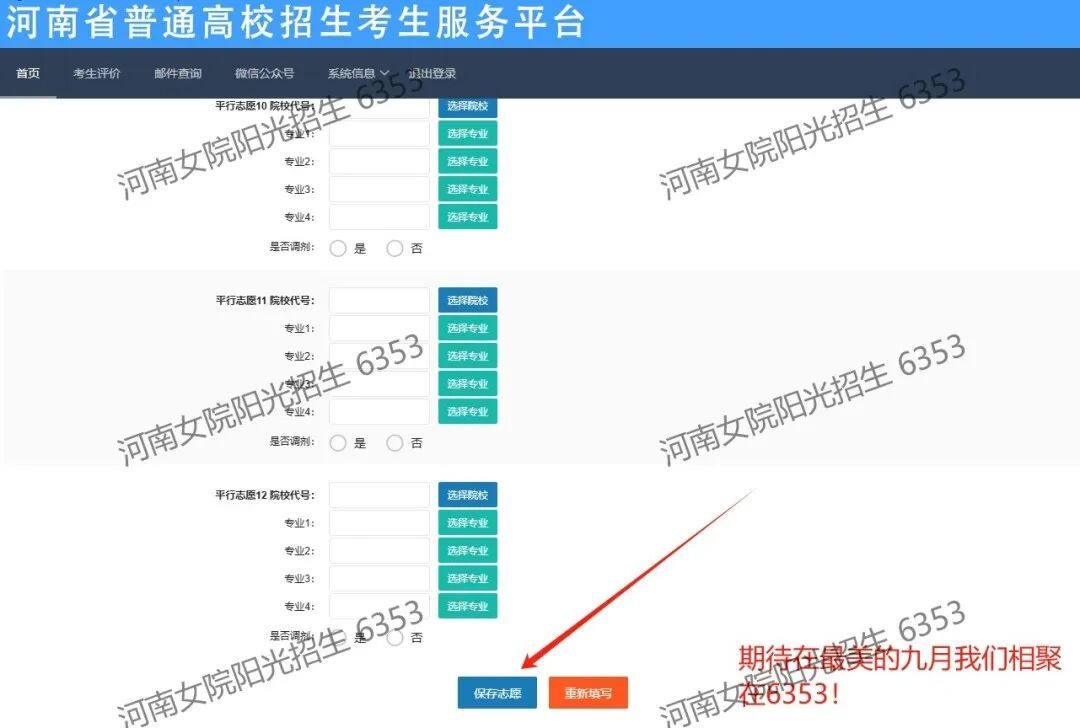Open the 考生评价 menu item
The width and height of the screenshot is (1080, 728).
pos(96,73)
